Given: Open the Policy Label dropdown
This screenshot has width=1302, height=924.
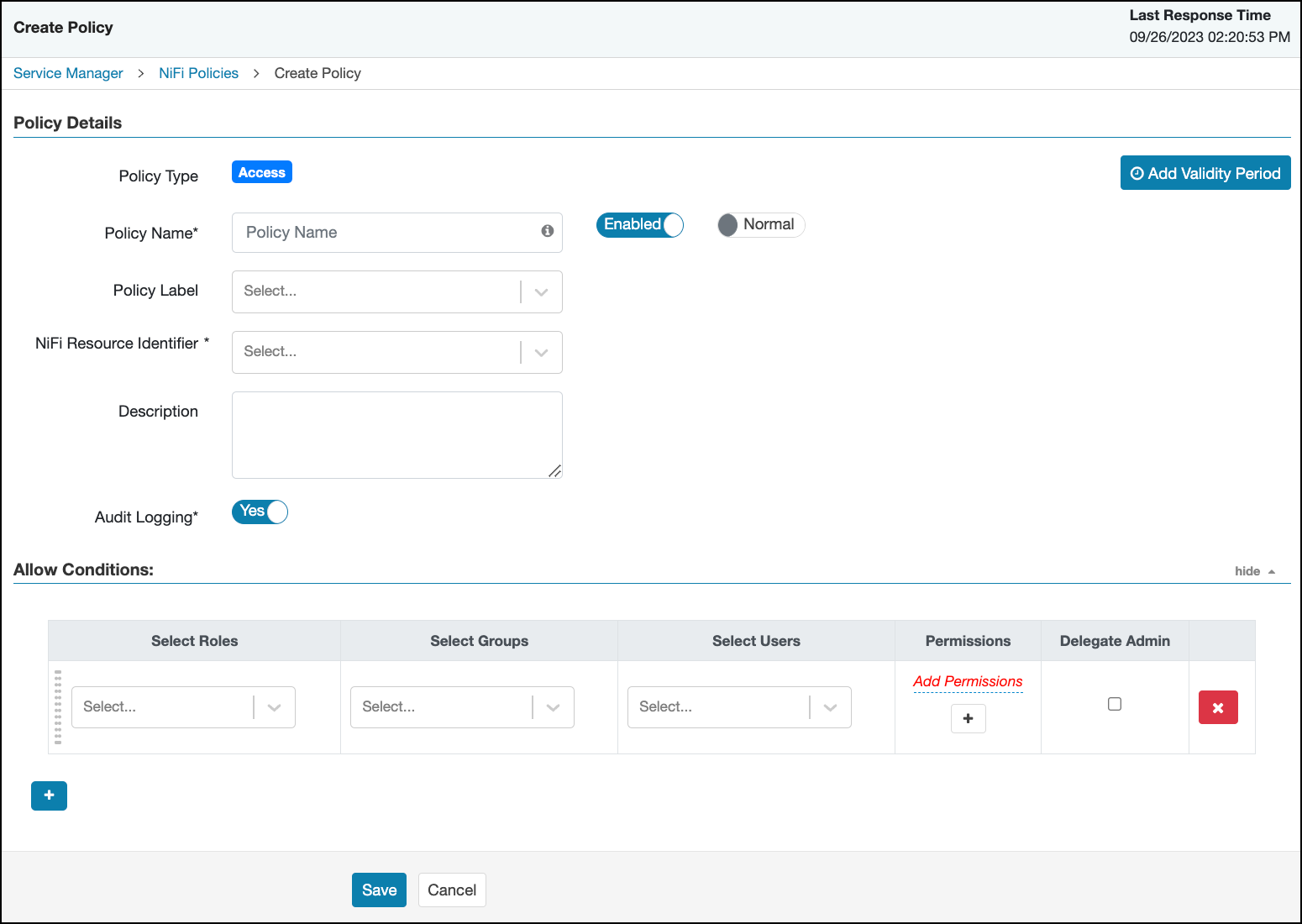Looking at the screenshot, I should (x=540, y=291).
